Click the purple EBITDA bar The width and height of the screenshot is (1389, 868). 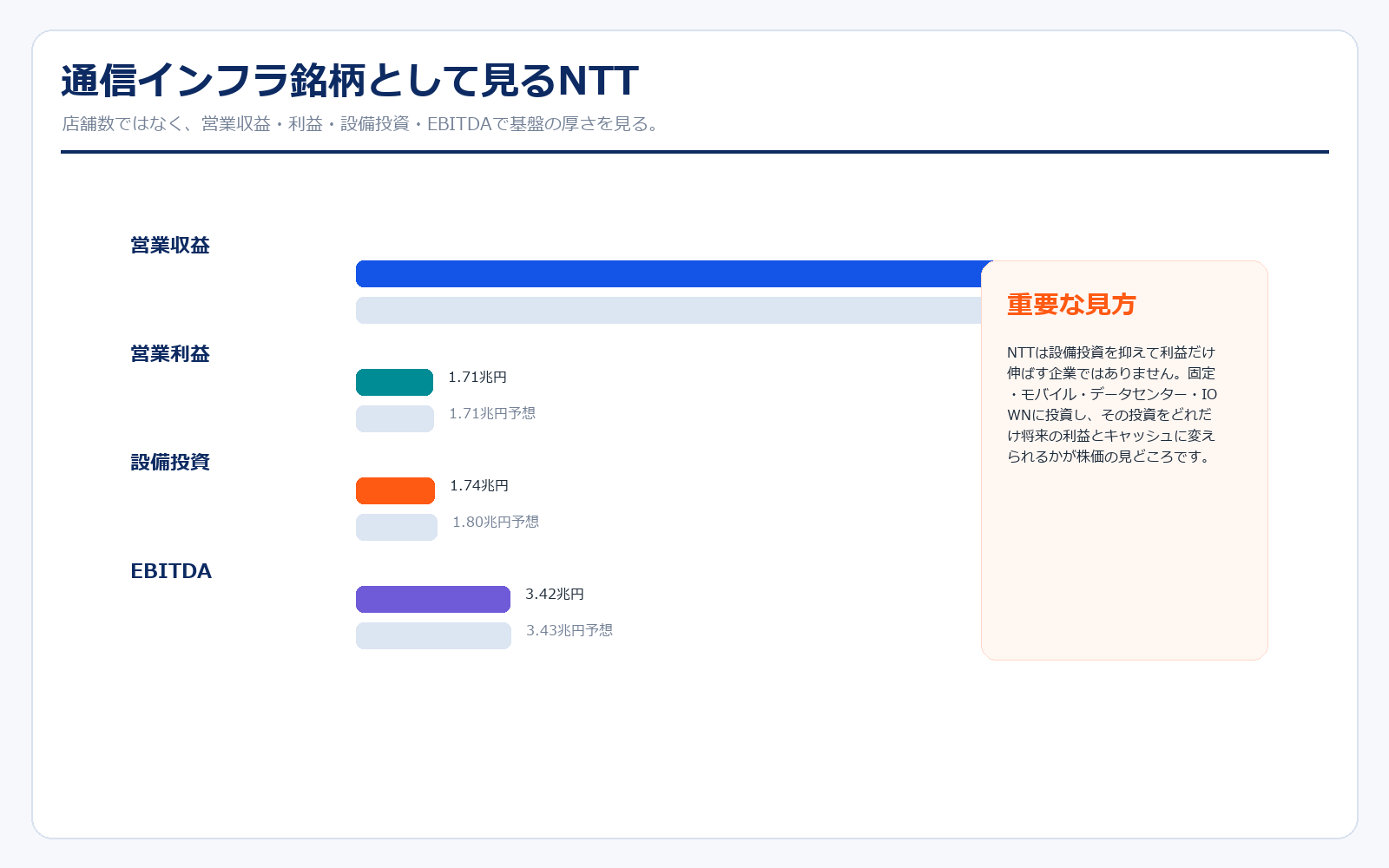pos(433,599)
